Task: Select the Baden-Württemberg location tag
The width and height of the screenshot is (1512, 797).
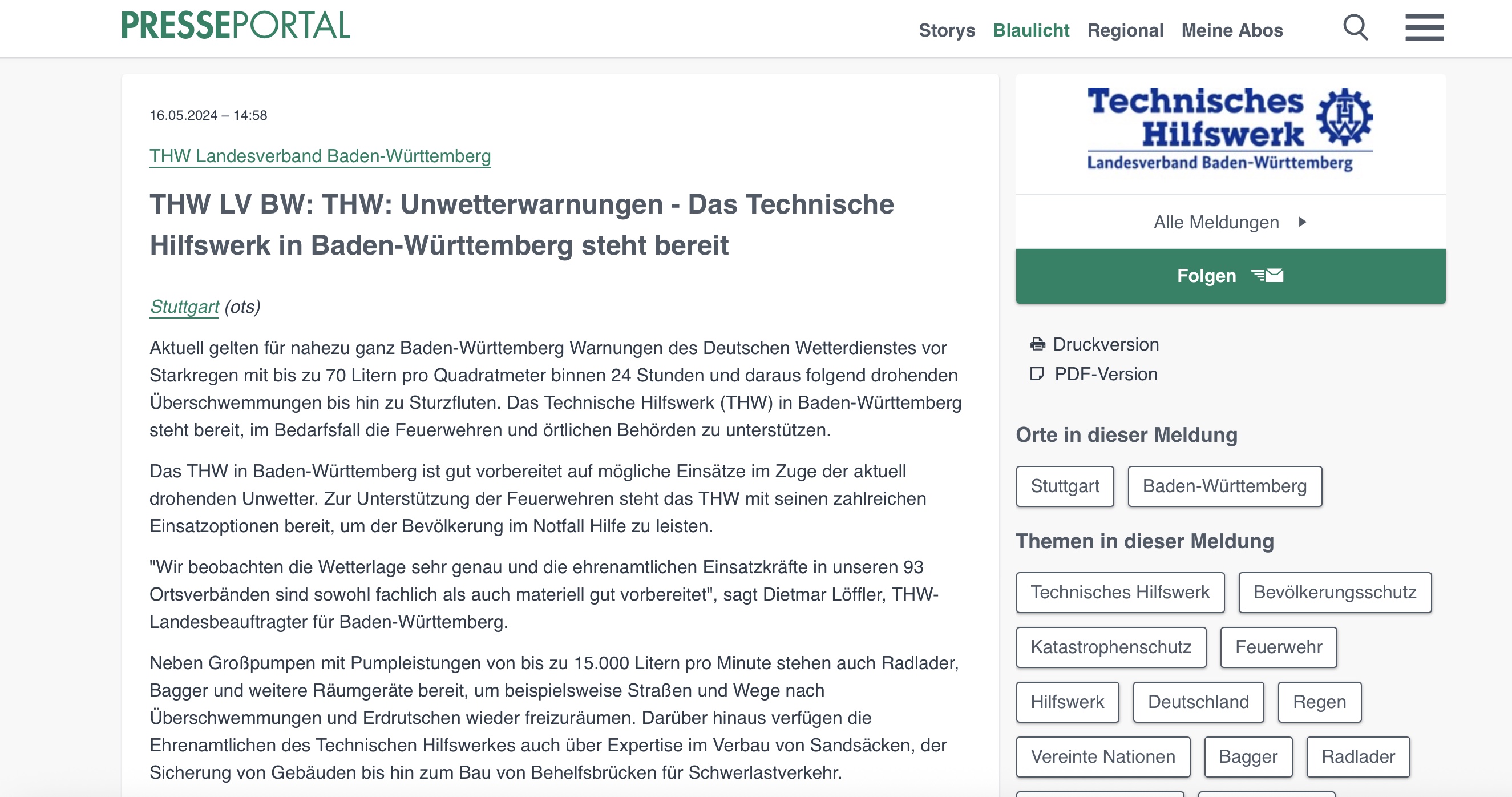Action: pos(1224,486)
